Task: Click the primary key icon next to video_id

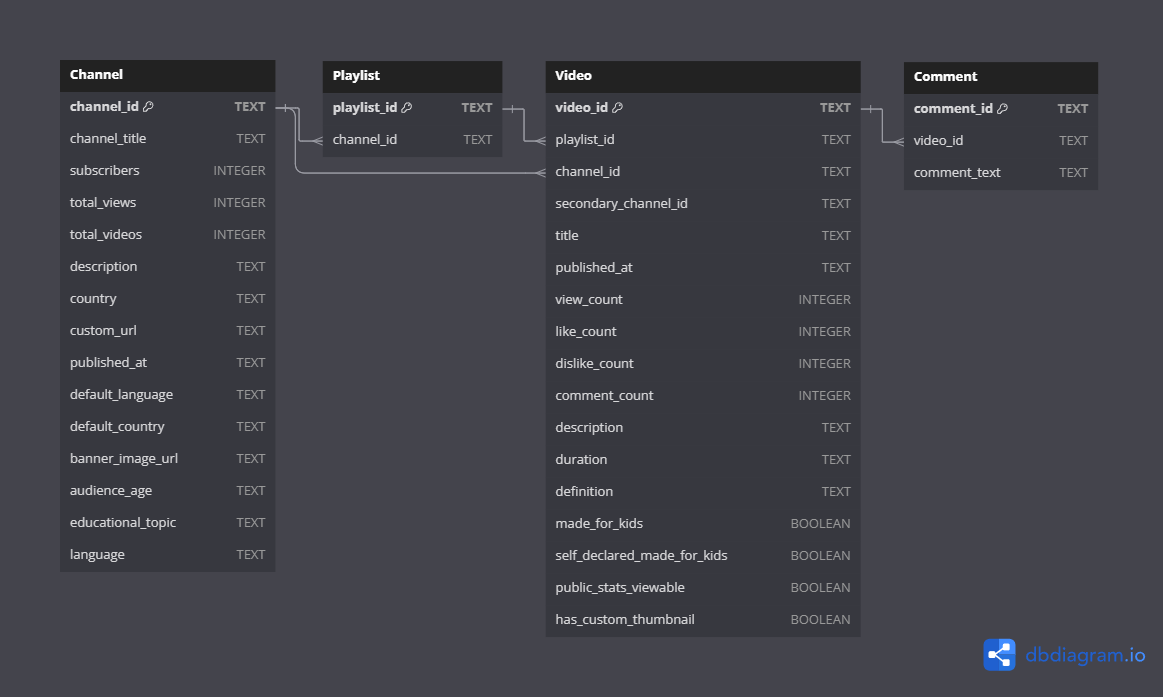Action: 617,108
